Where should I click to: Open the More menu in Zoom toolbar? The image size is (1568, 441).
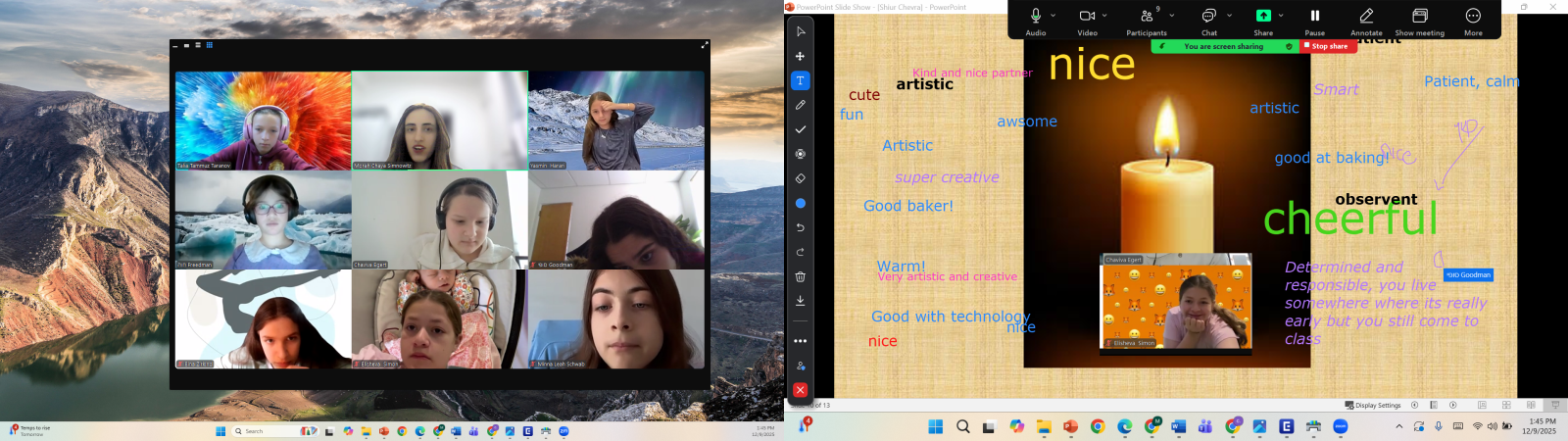pyautogui.click(x=1472, y=20)
